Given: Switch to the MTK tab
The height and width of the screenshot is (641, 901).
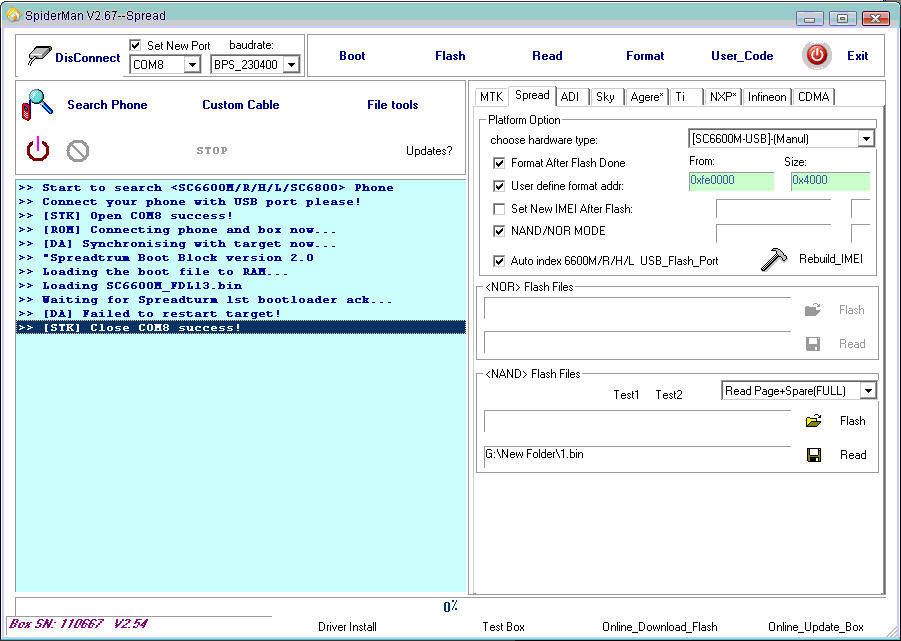Looking at the screenshot, I should tap(491, 96).
